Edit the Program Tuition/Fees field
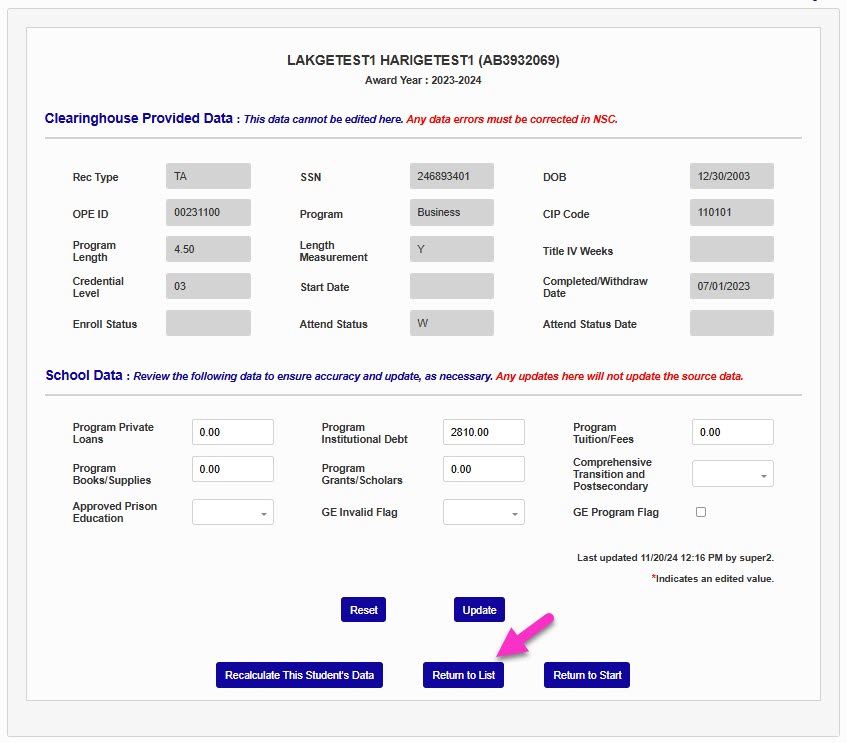The height and width of the screenshot is (743, 847). (732, 432)
